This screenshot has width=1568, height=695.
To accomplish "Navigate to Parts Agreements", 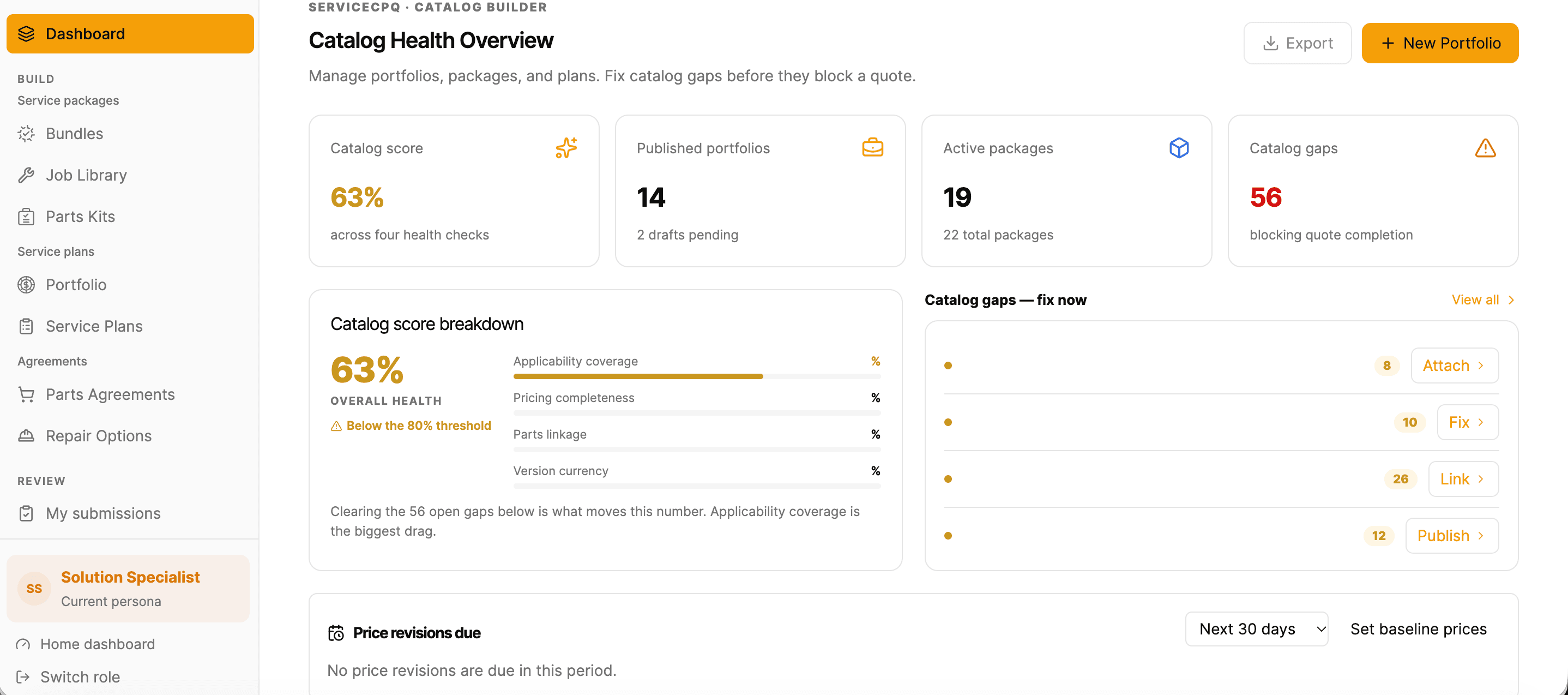I will [130, 395].
